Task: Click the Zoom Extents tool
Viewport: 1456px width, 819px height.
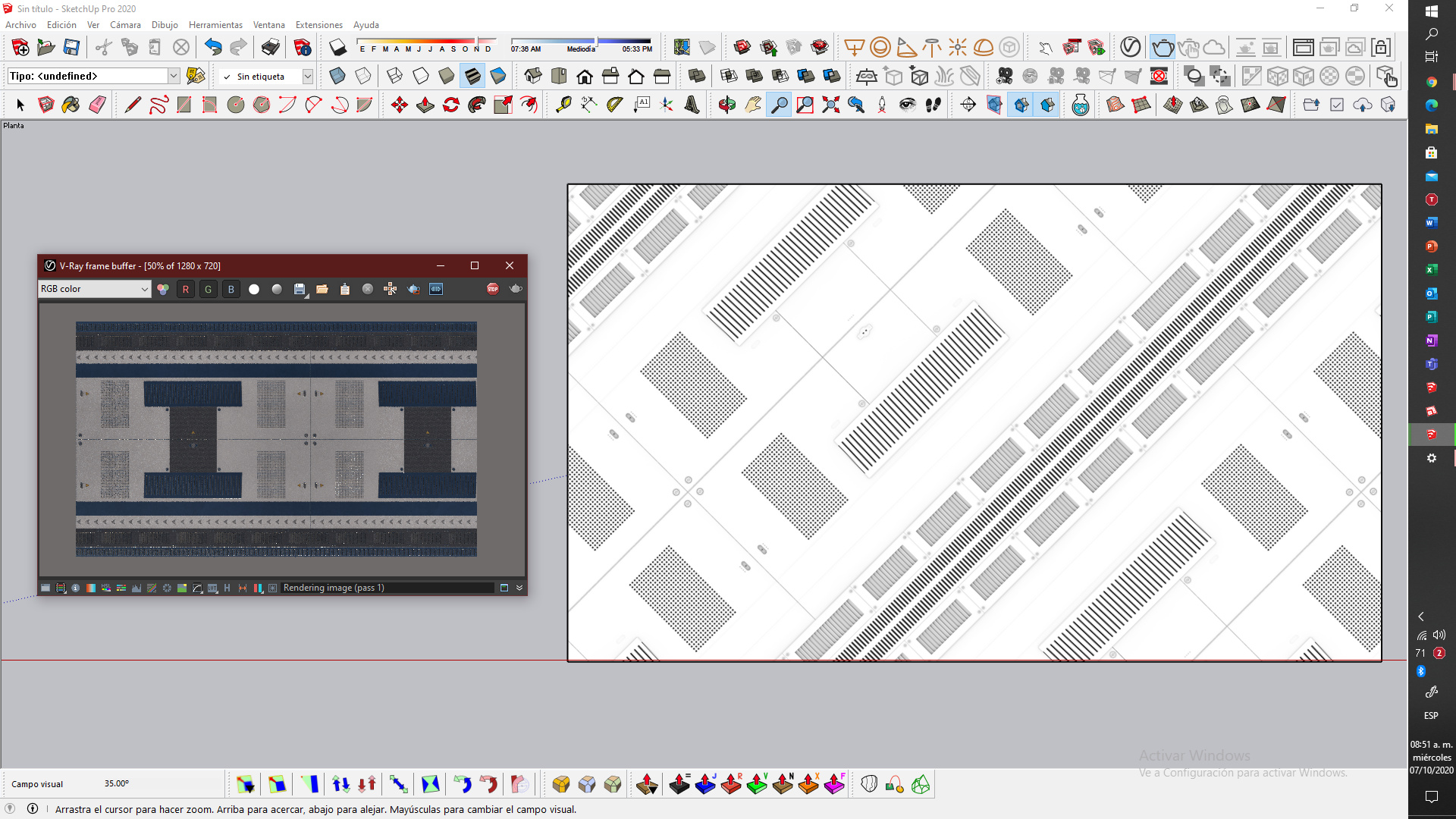Action: tap(830, 105)
